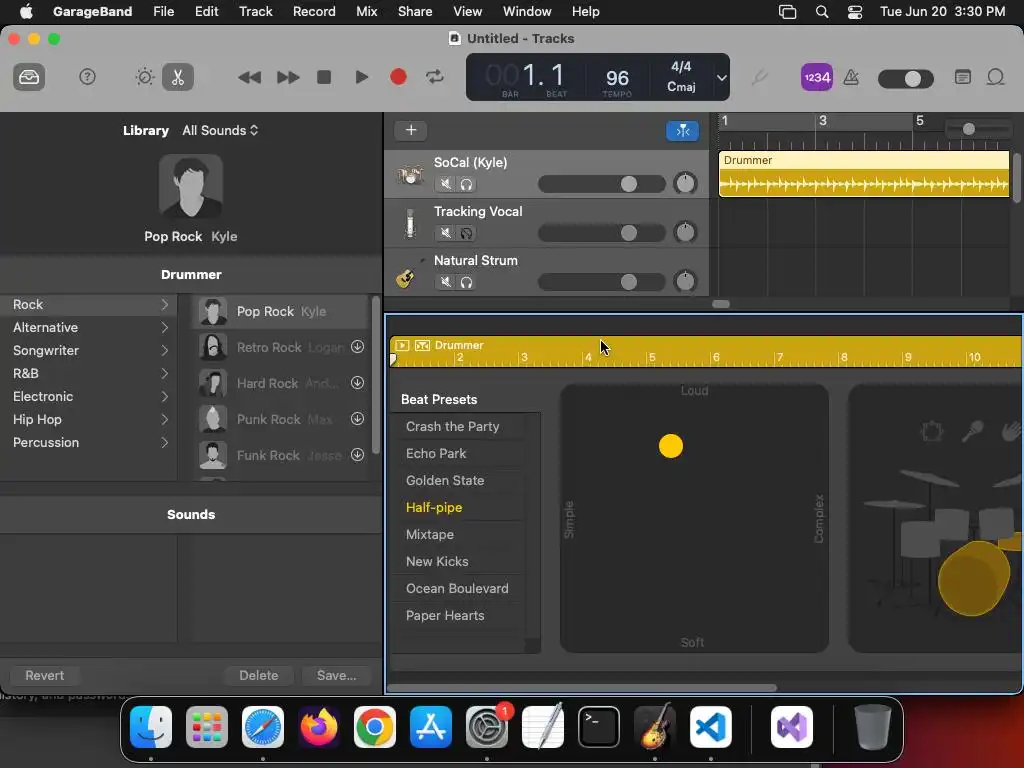Open Quick Help question mark button
The image size is (1024, 768).
point(87,77)
